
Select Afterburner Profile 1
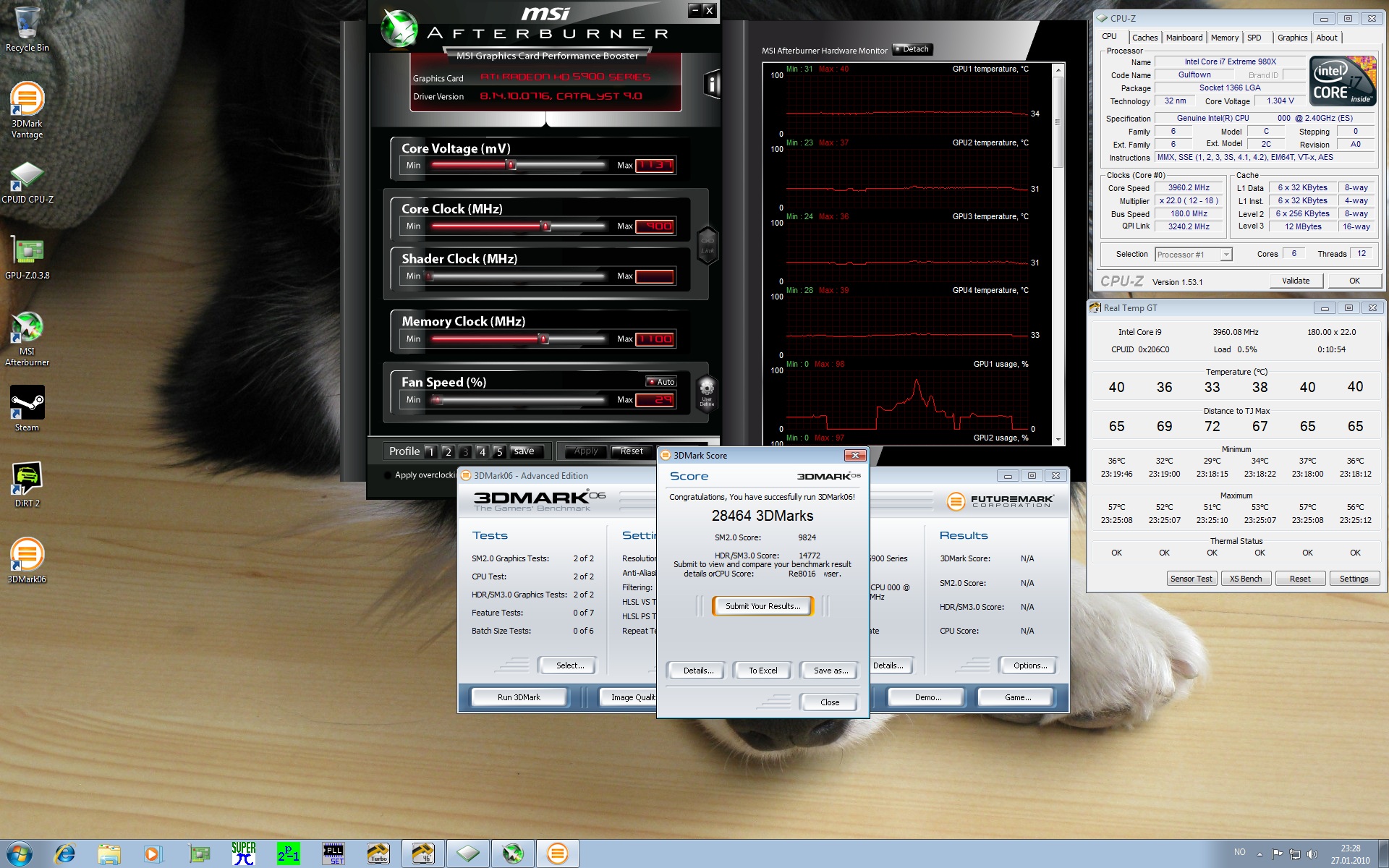point(431,452)
